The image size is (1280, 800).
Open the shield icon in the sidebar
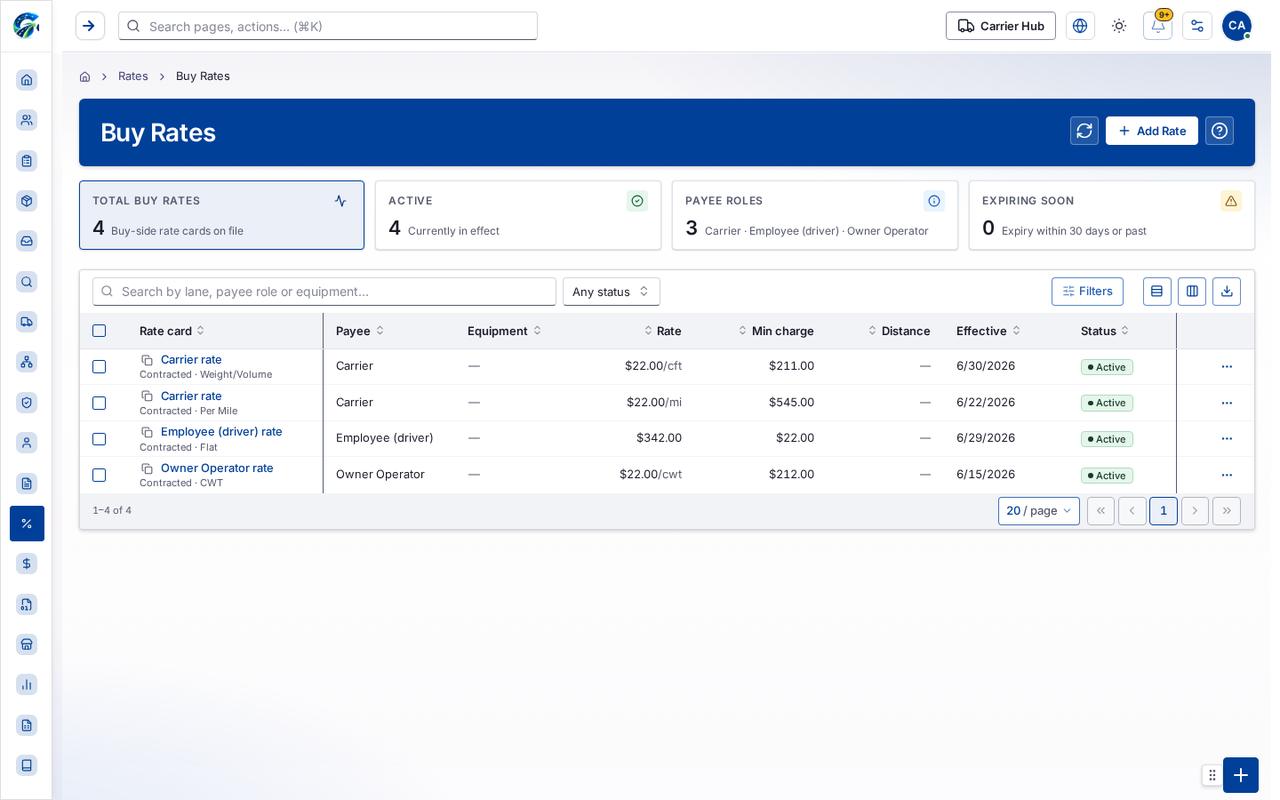27,402
